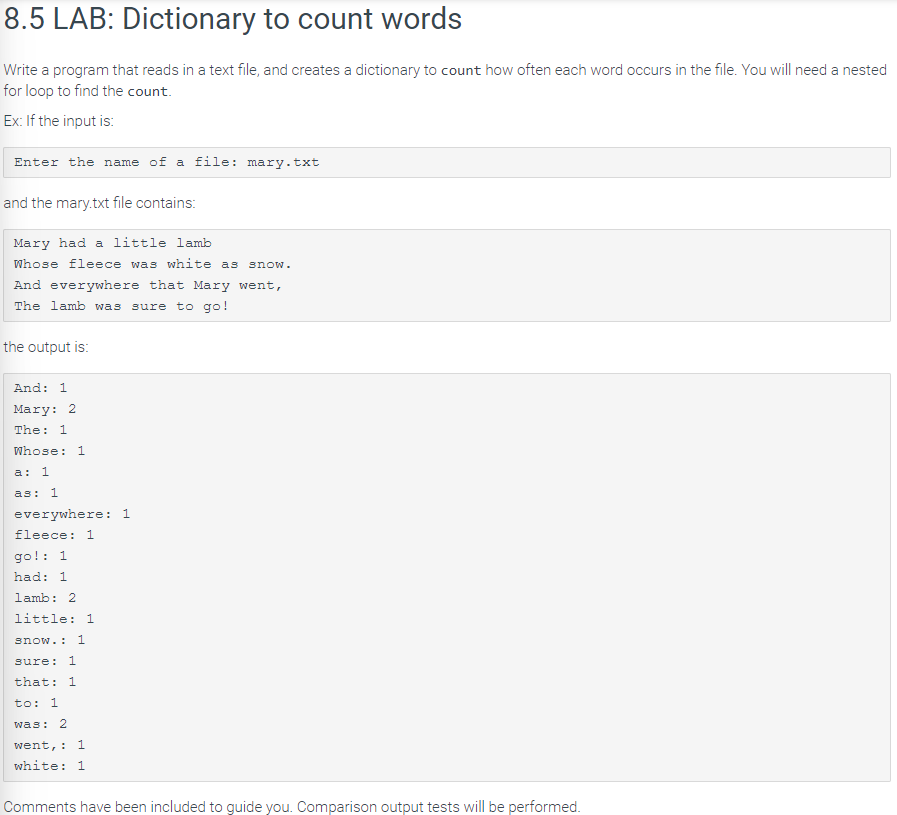Click the output line 'sure: 1'
This screenshot has width=897, height=815.
[x=45, y=661]
